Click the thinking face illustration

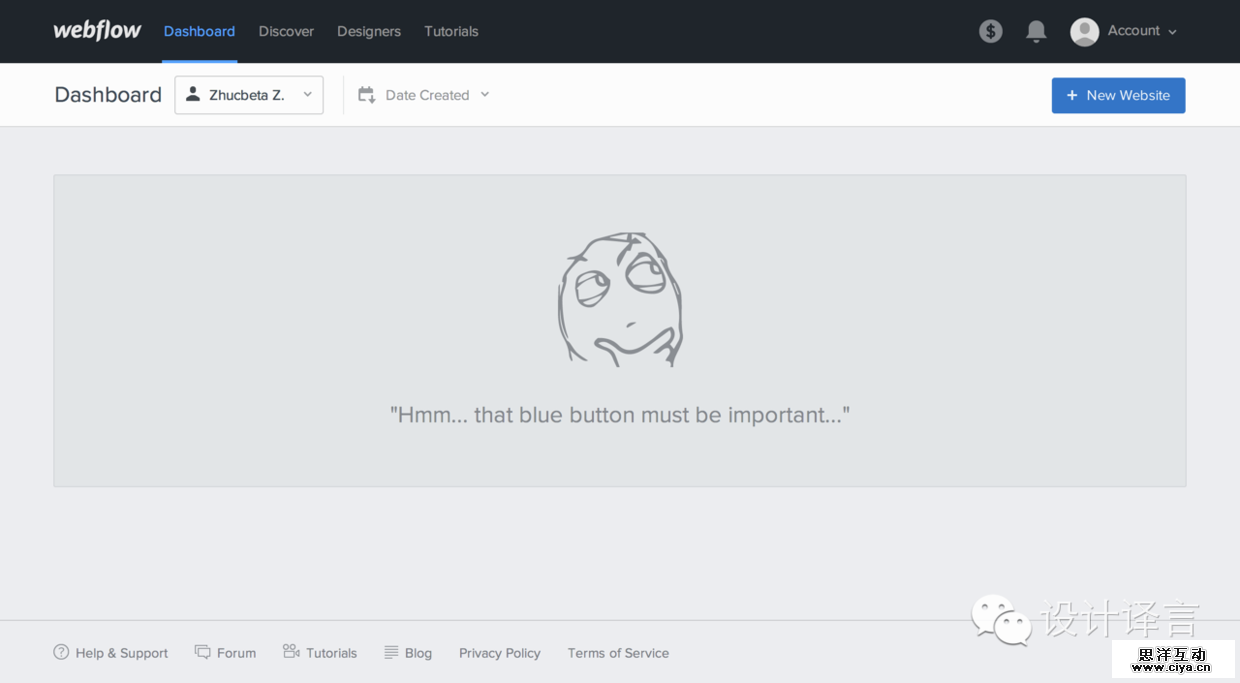tap(620, 300)
